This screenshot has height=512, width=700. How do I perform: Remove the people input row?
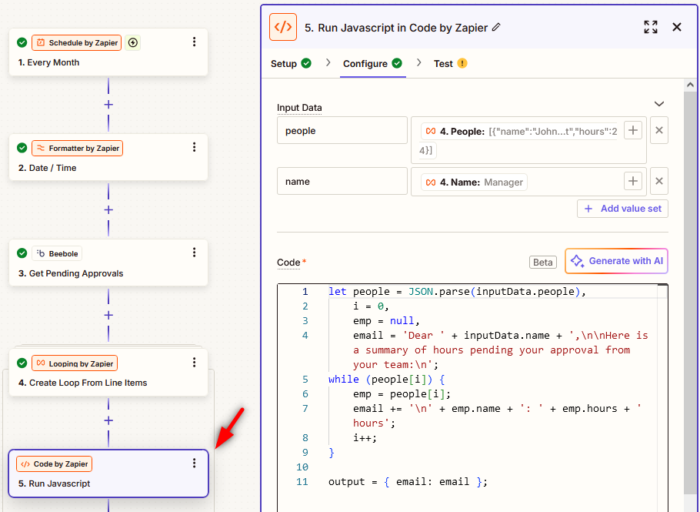click(659, 130)
